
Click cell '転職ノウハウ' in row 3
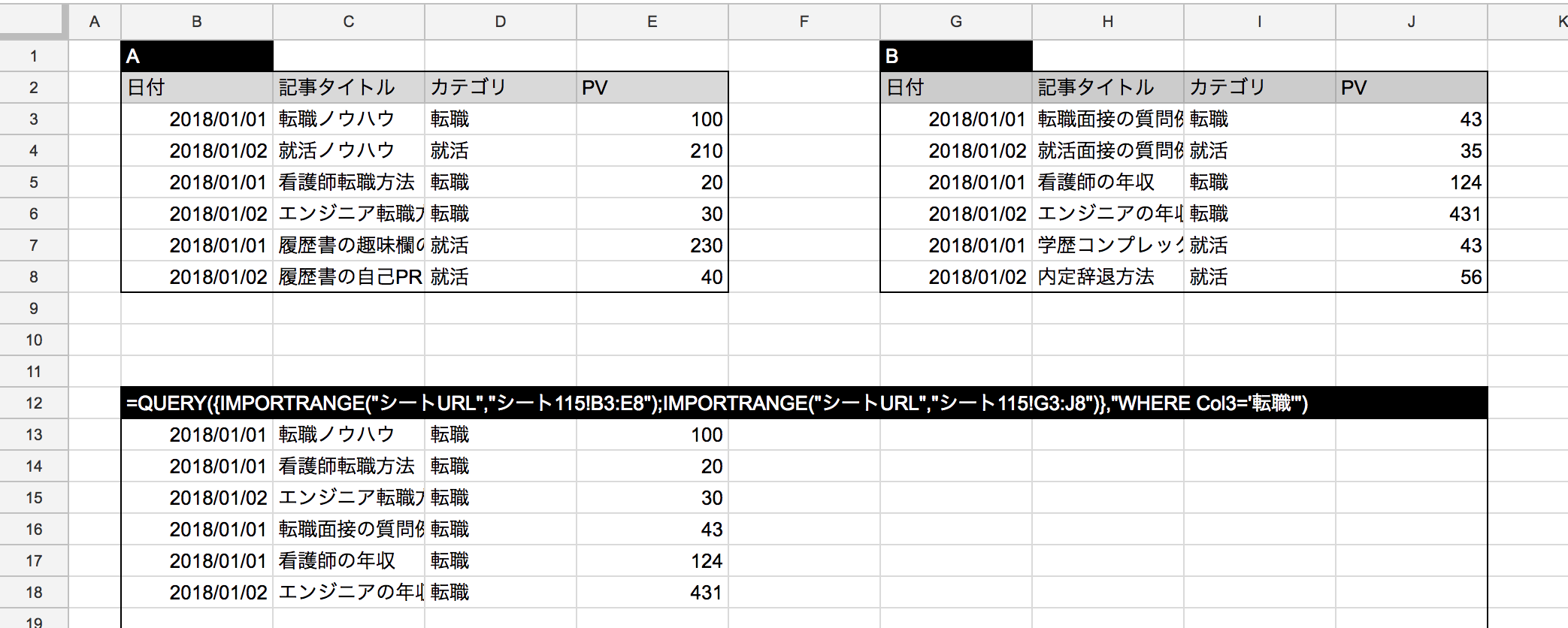[x=349, y=119]
